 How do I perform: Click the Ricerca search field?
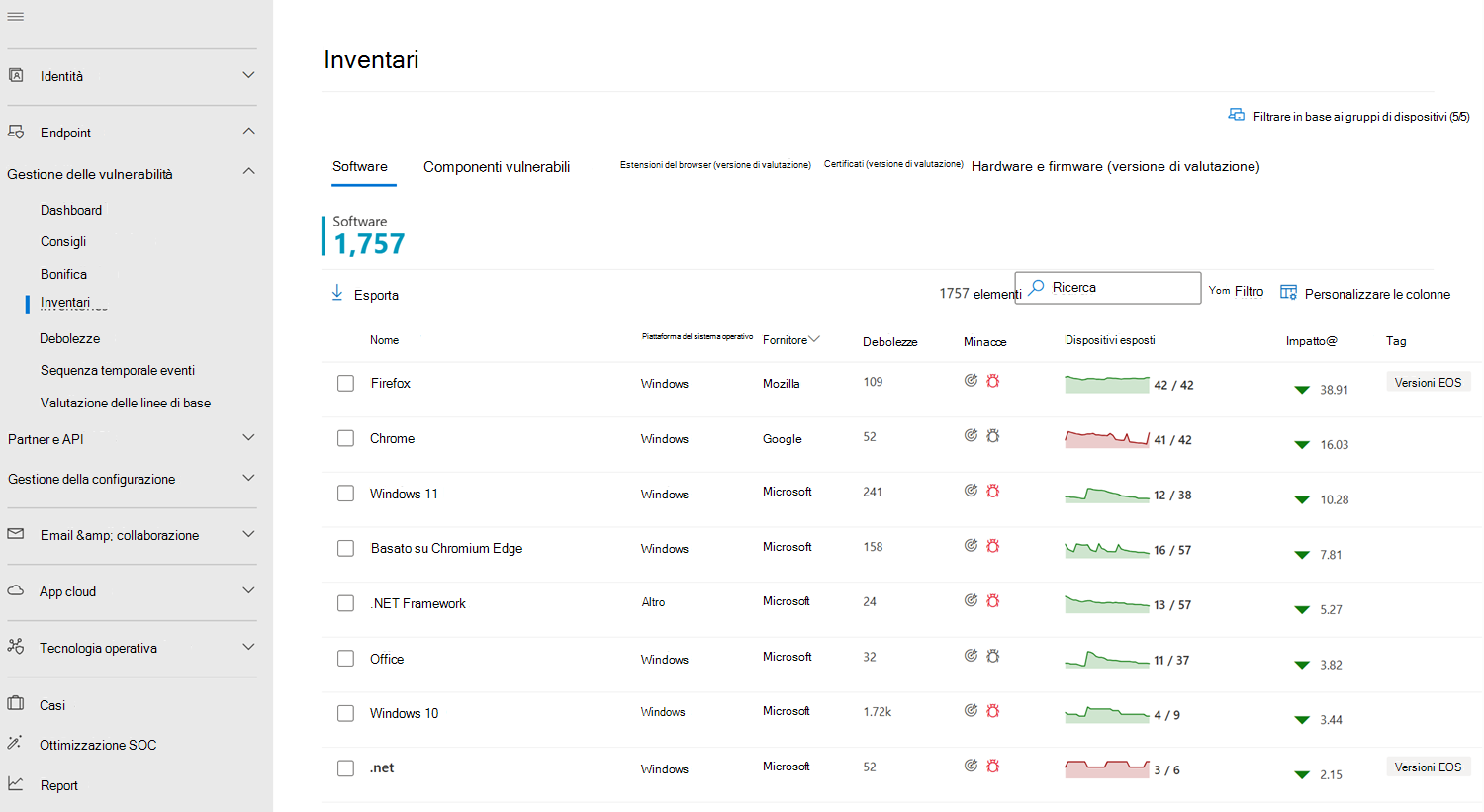coord(1108,288)
